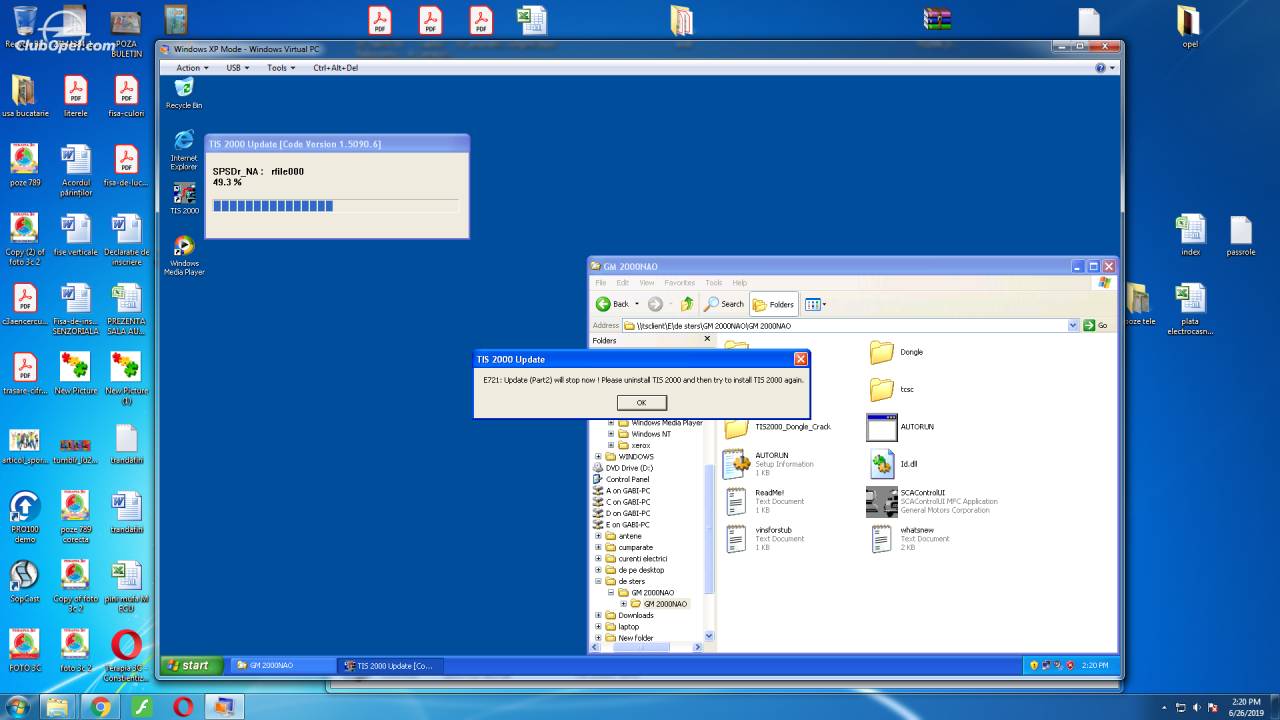Viewport: 1280px width, 720px height.
Task: Open Chrome from the Windows 7 taskbar
Action: tap(100, 707)
